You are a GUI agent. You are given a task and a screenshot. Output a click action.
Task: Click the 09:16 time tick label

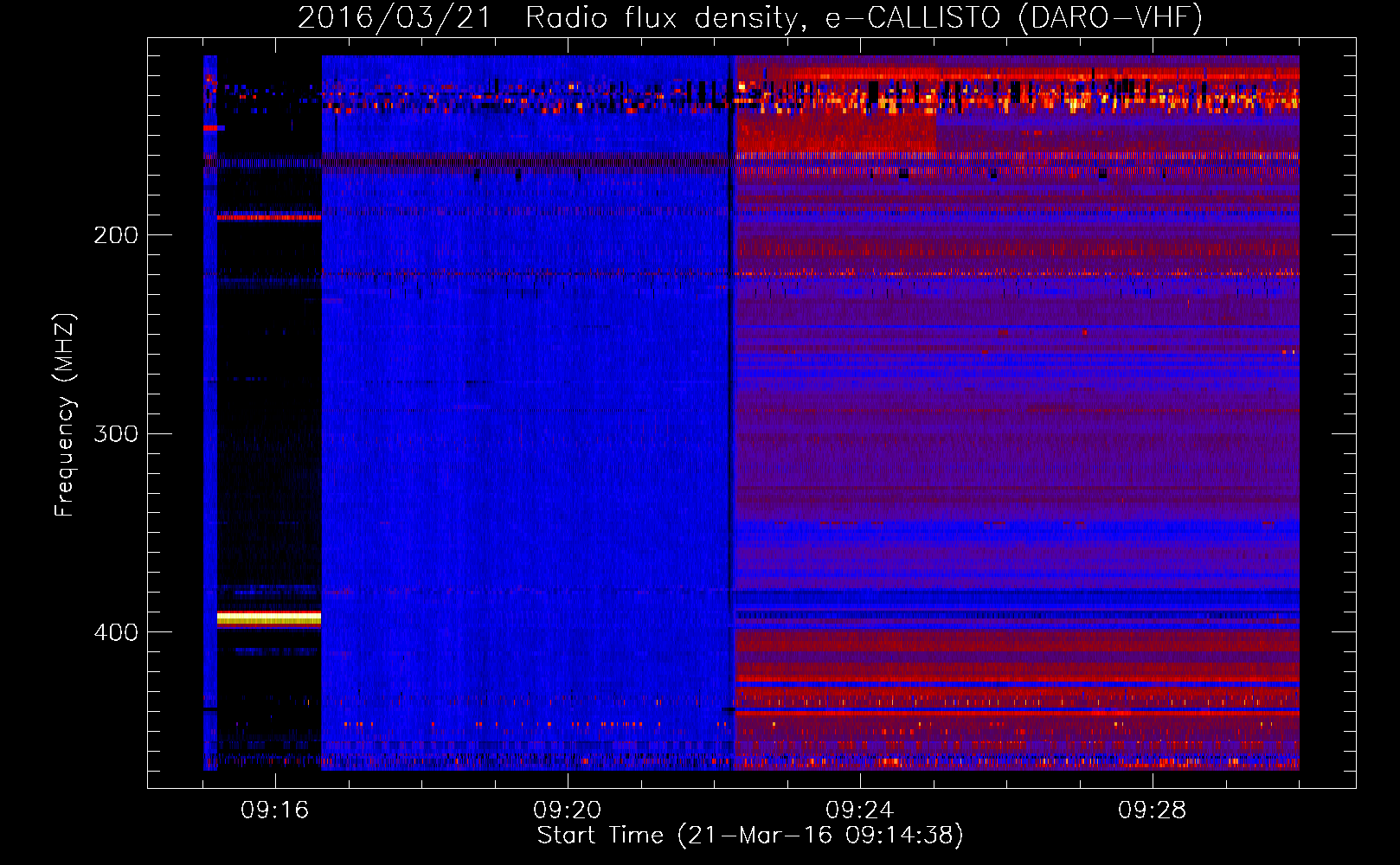275,811
